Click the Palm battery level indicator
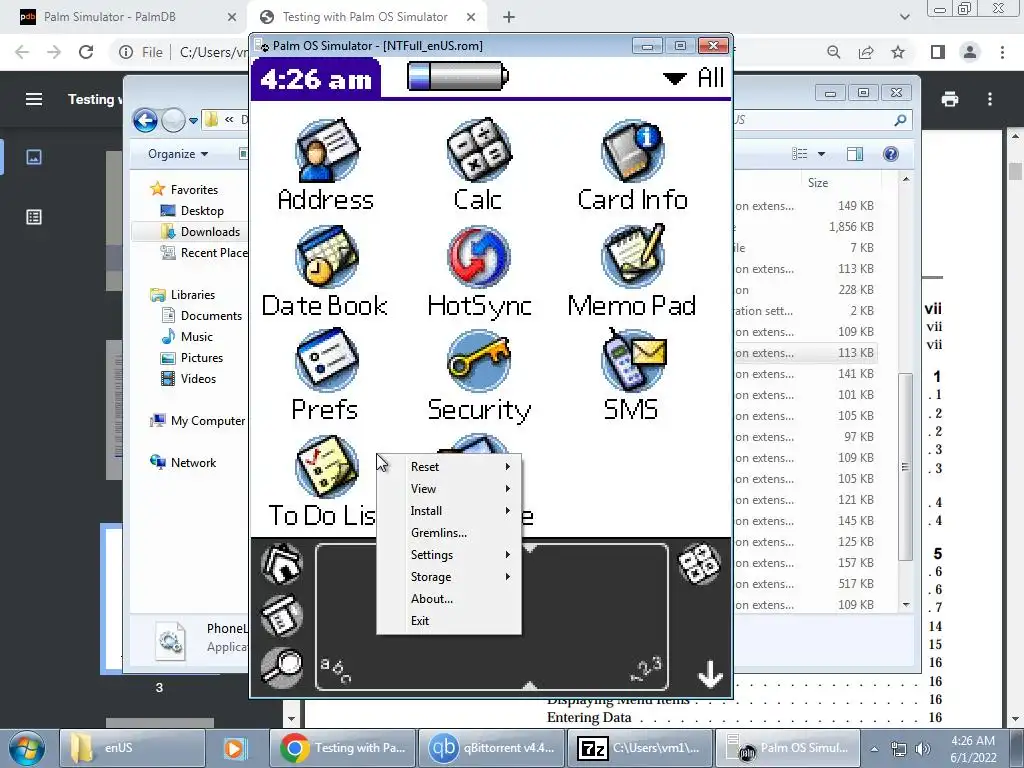This screenshot has width=1024, height=768. [x=457, y=76]
